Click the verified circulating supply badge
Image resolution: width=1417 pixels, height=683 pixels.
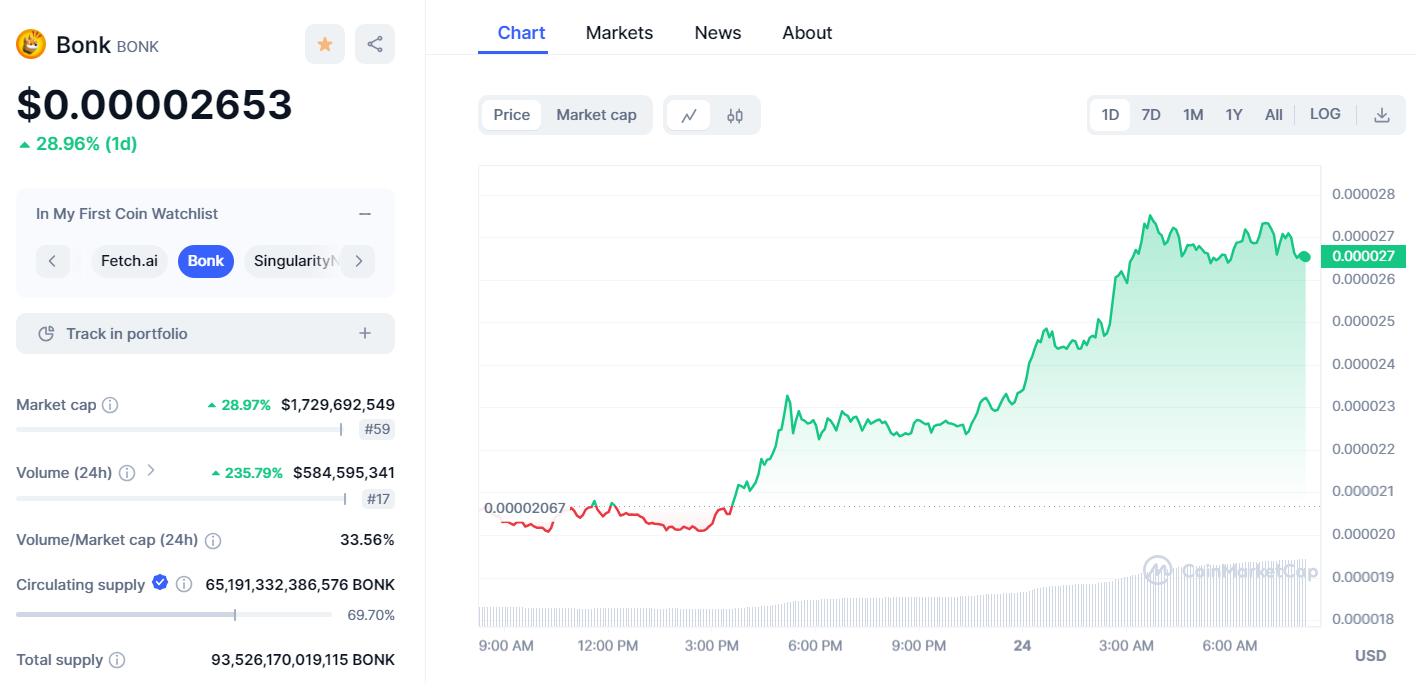[160, 583]
